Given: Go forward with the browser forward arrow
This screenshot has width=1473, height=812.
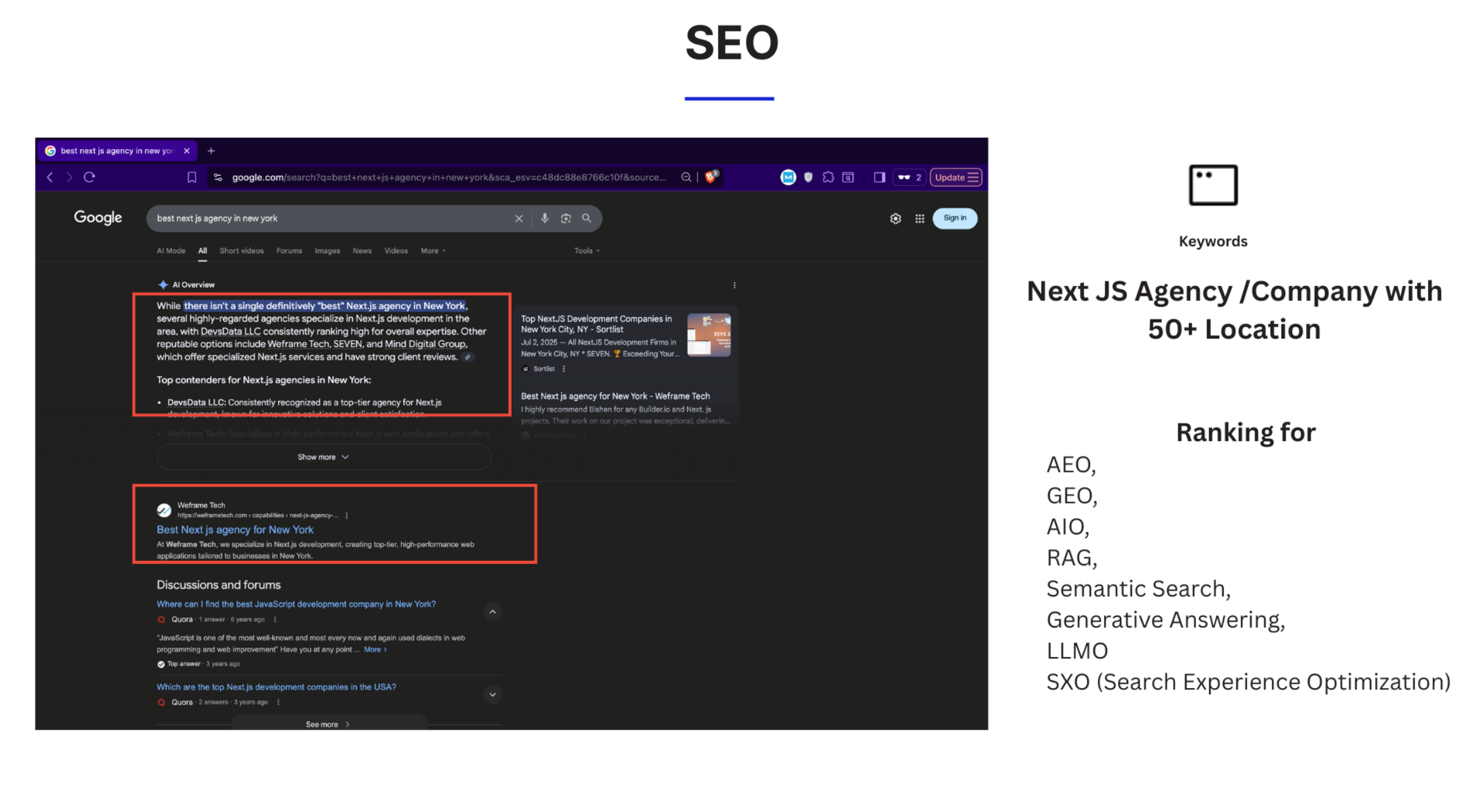Looking at the screenshot, I should pyautogui.click(x=69, y=178).
